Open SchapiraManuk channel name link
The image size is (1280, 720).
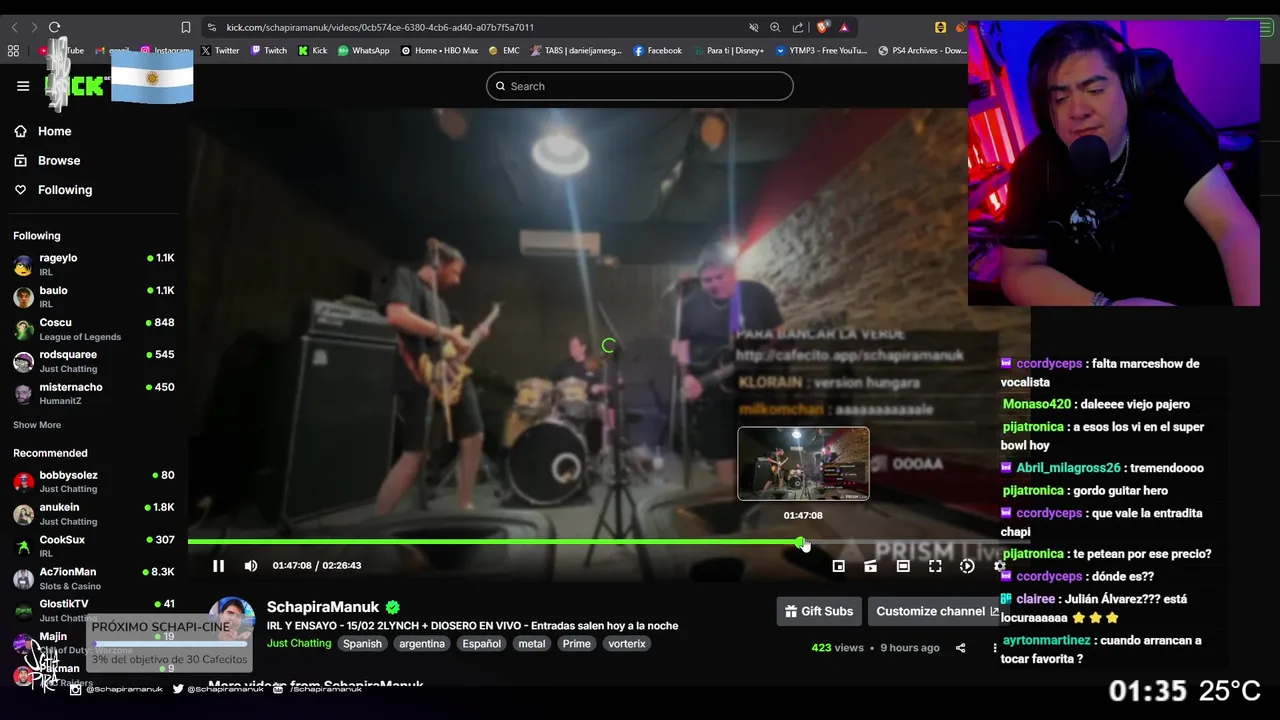(323, 607)
